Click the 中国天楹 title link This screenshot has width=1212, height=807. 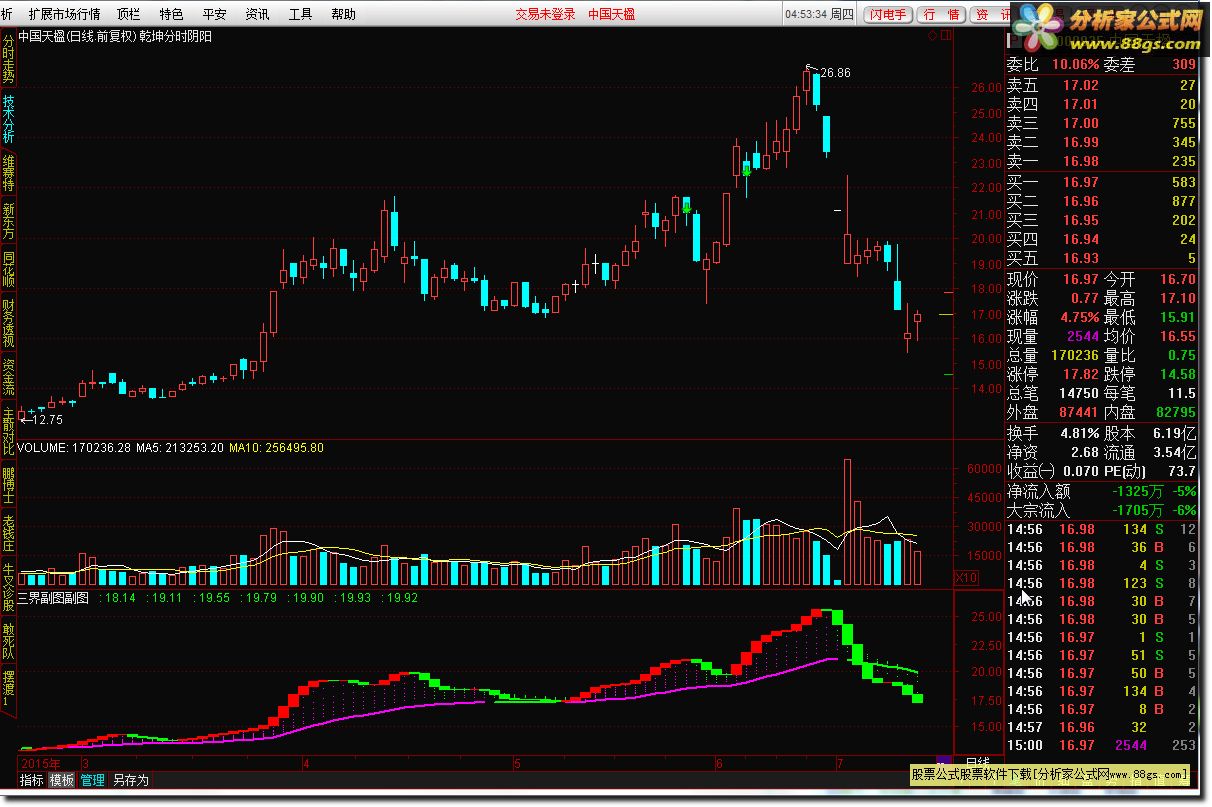click(x=611, y=14)
